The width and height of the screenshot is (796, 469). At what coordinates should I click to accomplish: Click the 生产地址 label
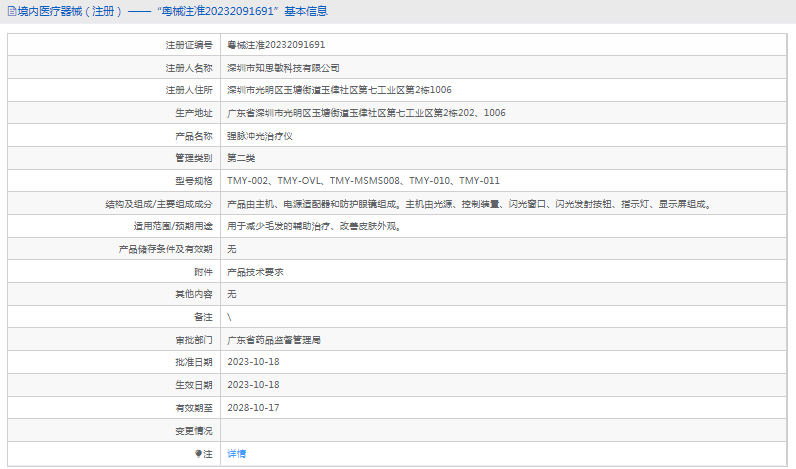[x=194, y=113]
